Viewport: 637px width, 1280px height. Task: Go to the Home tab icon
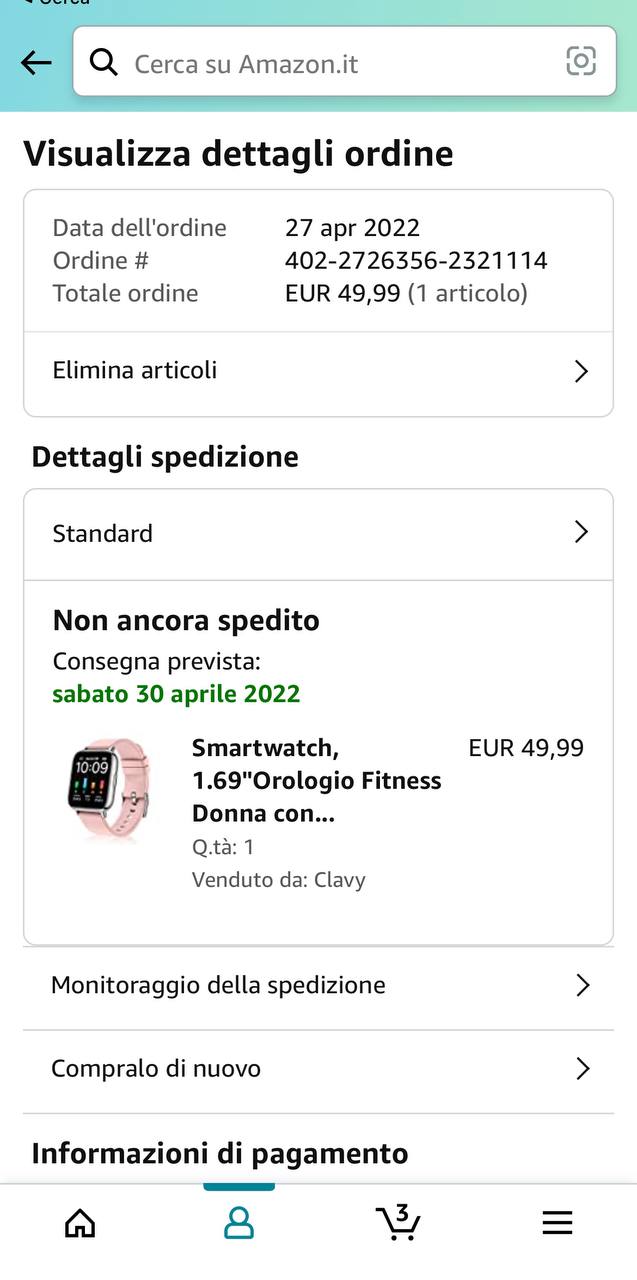80,1222
